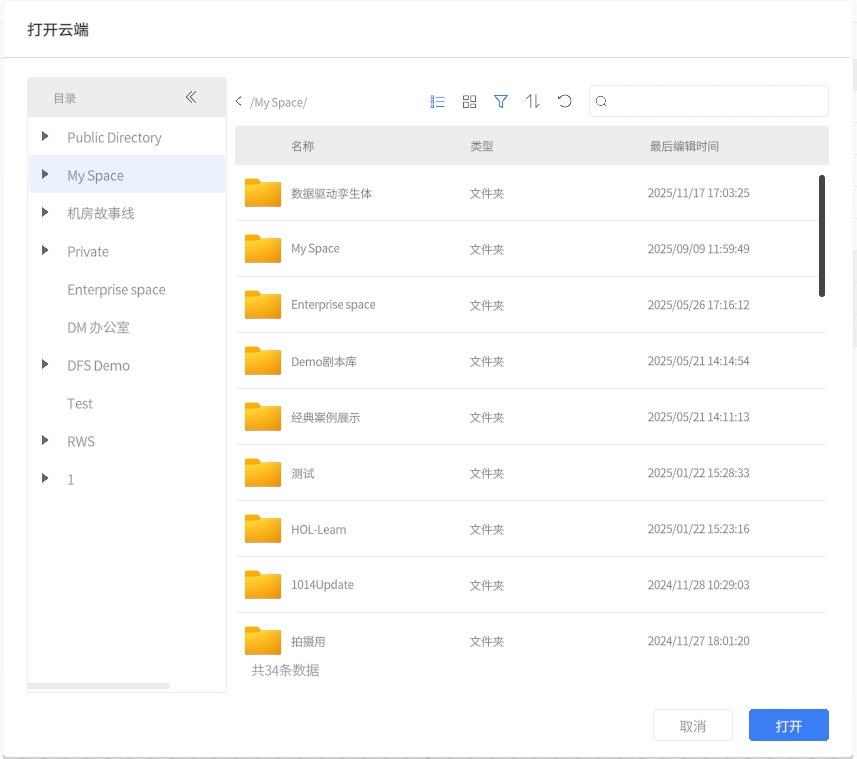Switch to grid view layout

coord(469,101)
